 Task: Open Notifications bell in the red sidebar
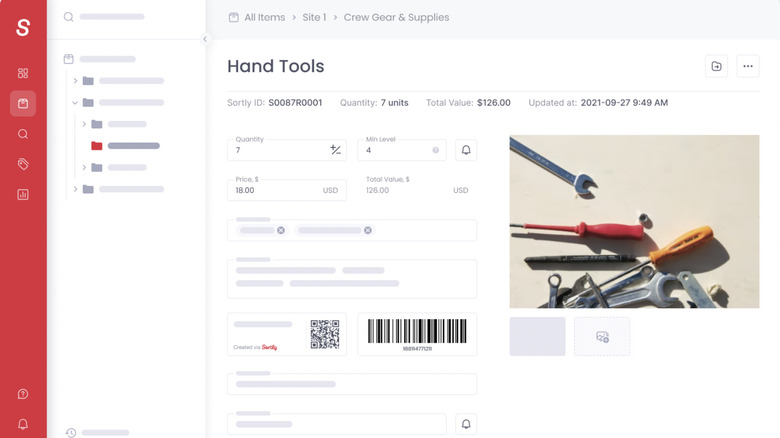pyautogui.click(x=23, y=424)
